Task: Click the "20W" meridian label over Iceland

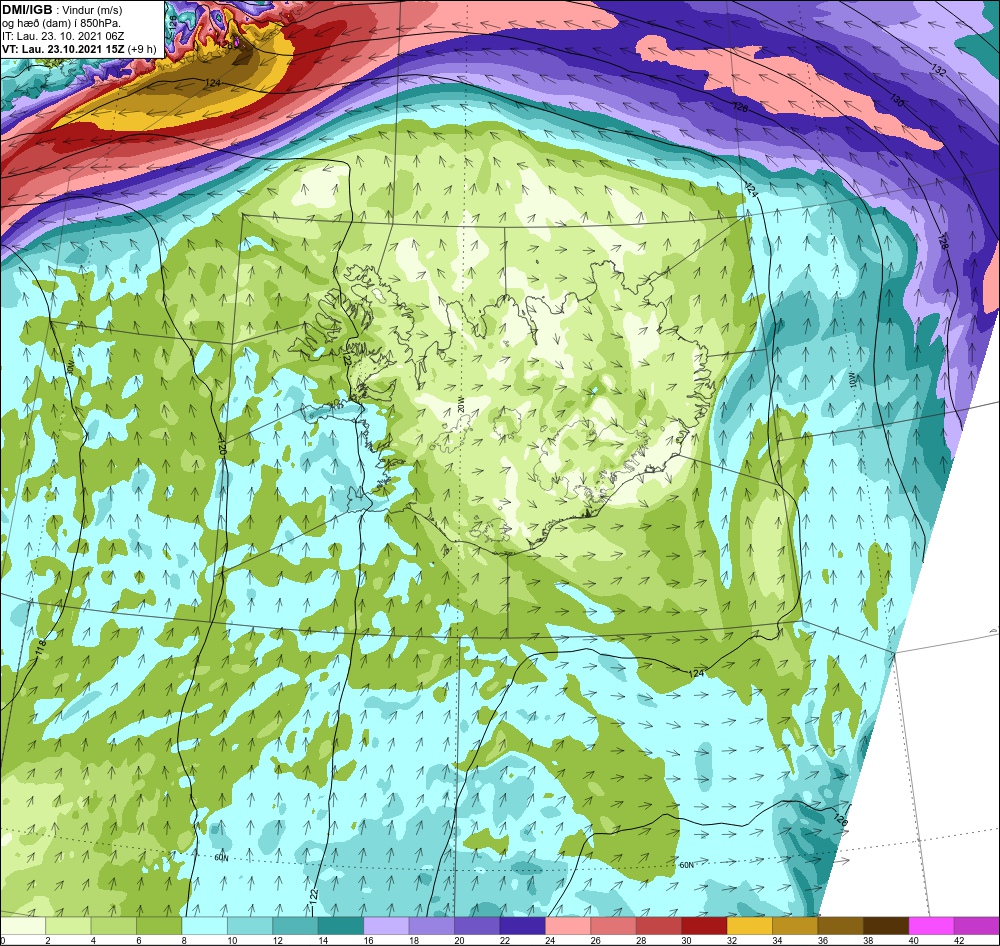Action: click(460, 405)
